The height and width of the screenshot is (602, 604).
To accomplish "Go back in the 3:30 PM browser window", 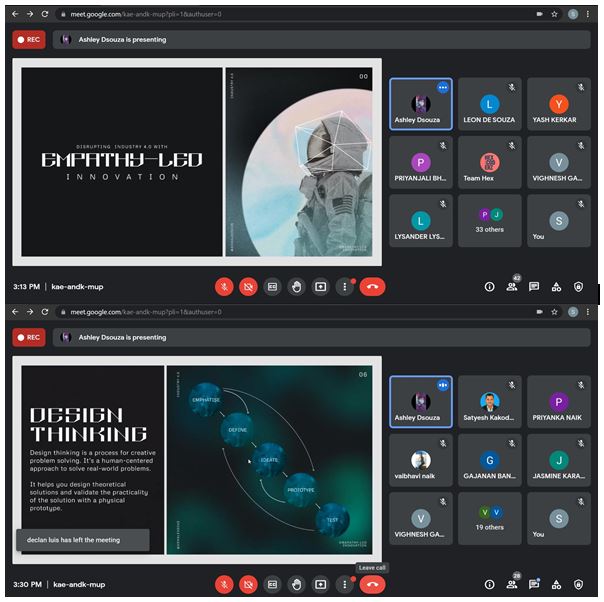I will pyautogui.click(x=15, y=312).
